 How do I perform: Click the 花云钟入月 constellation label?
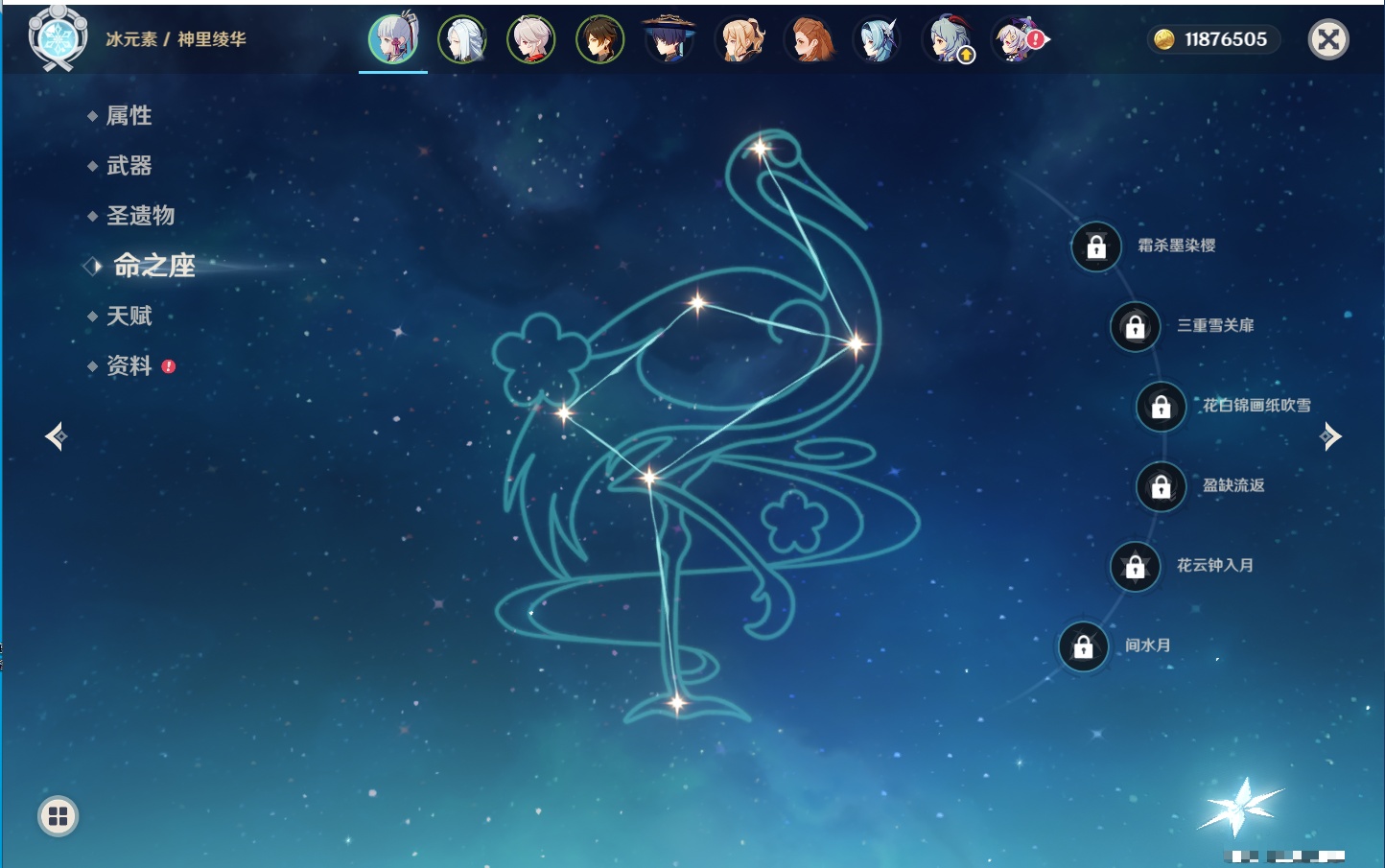(x=1215, y=566)
